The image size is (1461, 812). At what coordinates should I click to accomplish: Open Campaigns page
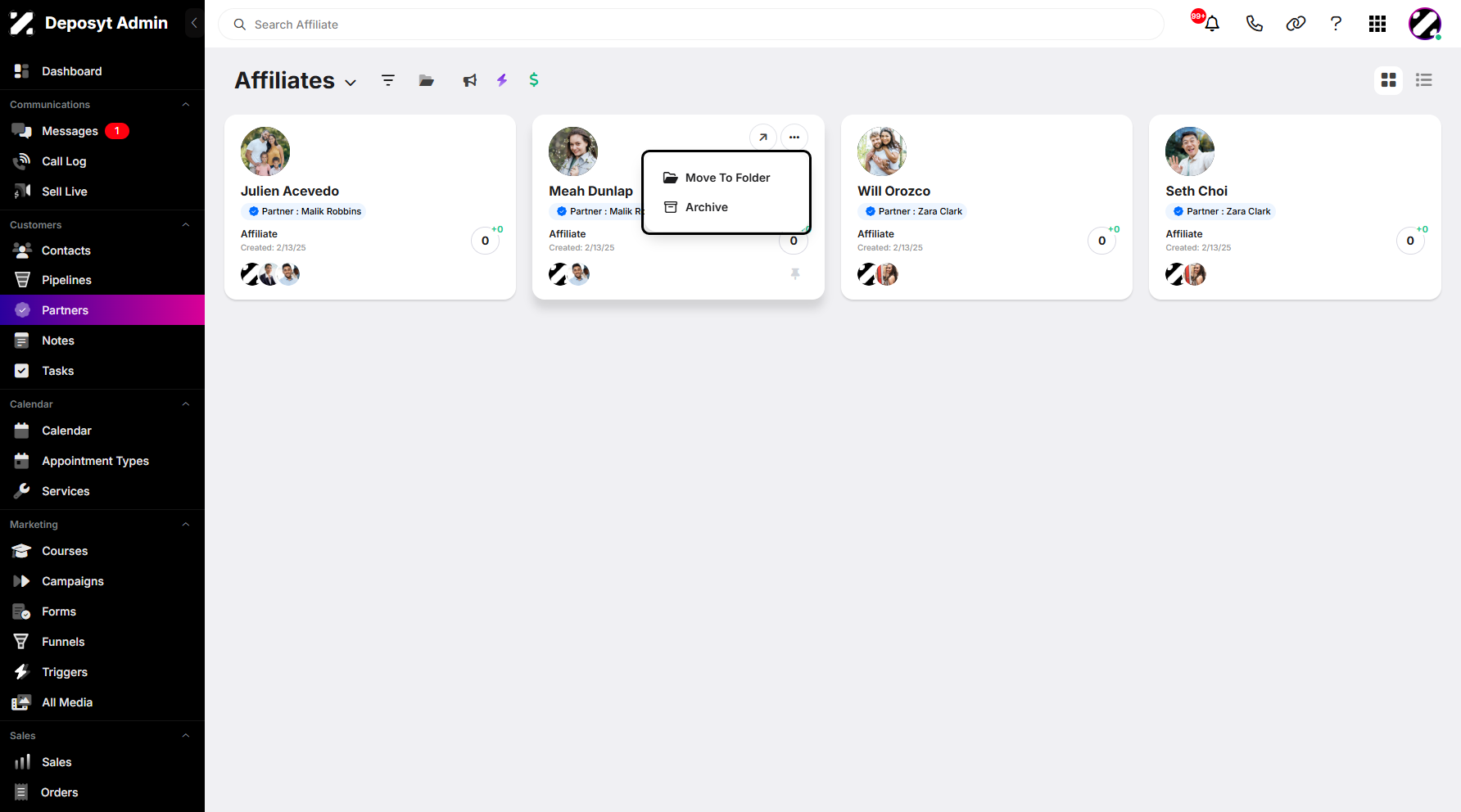tap(102, 581)
